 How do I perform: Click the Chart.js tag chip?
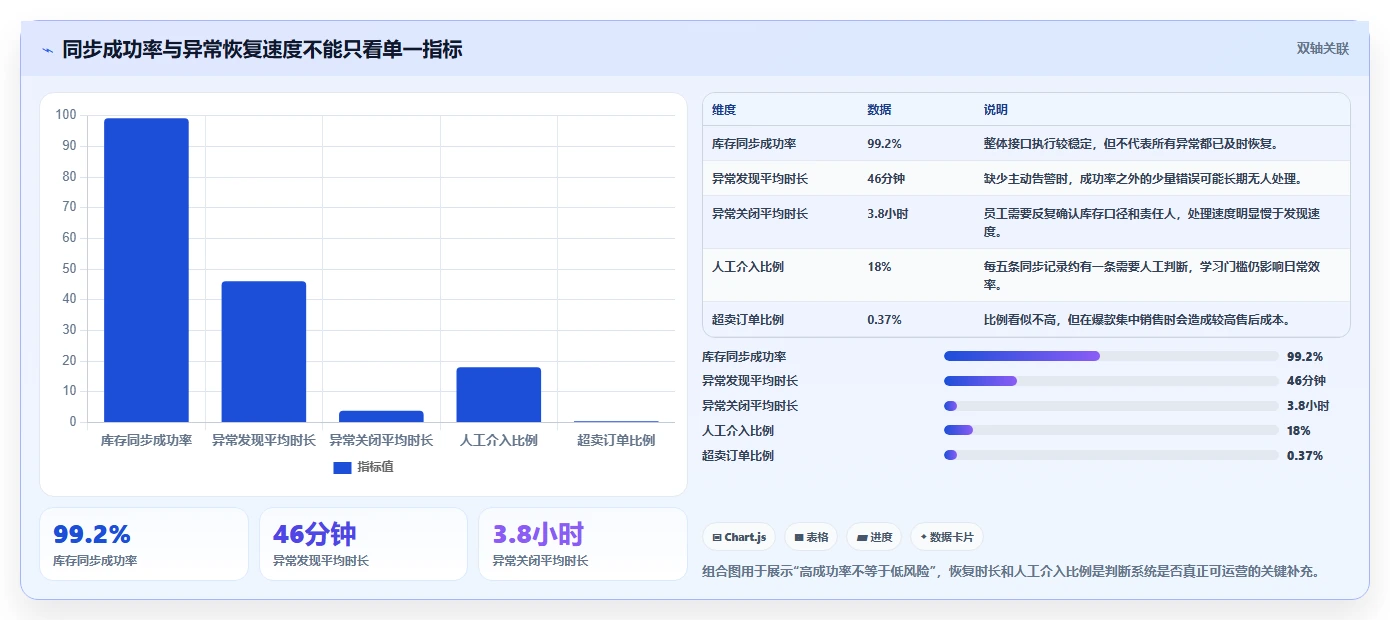click(x=739, y=537)
